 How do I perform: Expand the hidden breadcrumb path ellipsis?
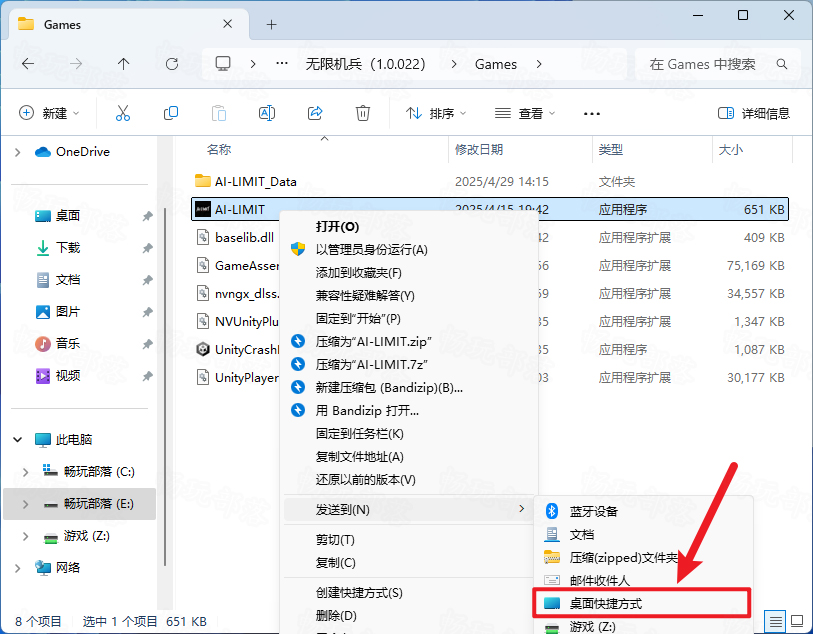[x=282, y=64]
